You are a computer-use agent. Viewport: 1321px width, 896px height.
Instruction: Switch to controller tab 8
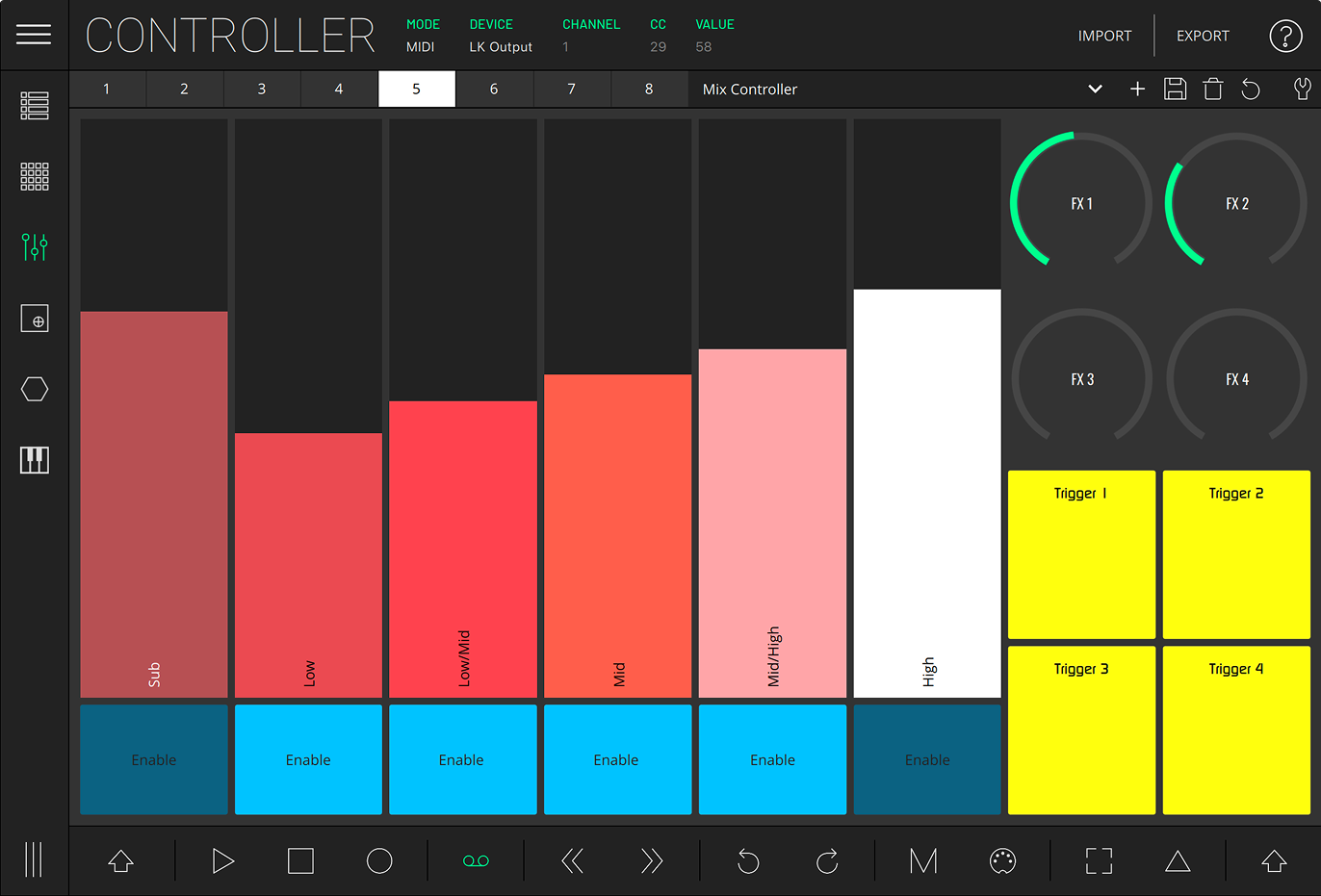click(649, 89)
